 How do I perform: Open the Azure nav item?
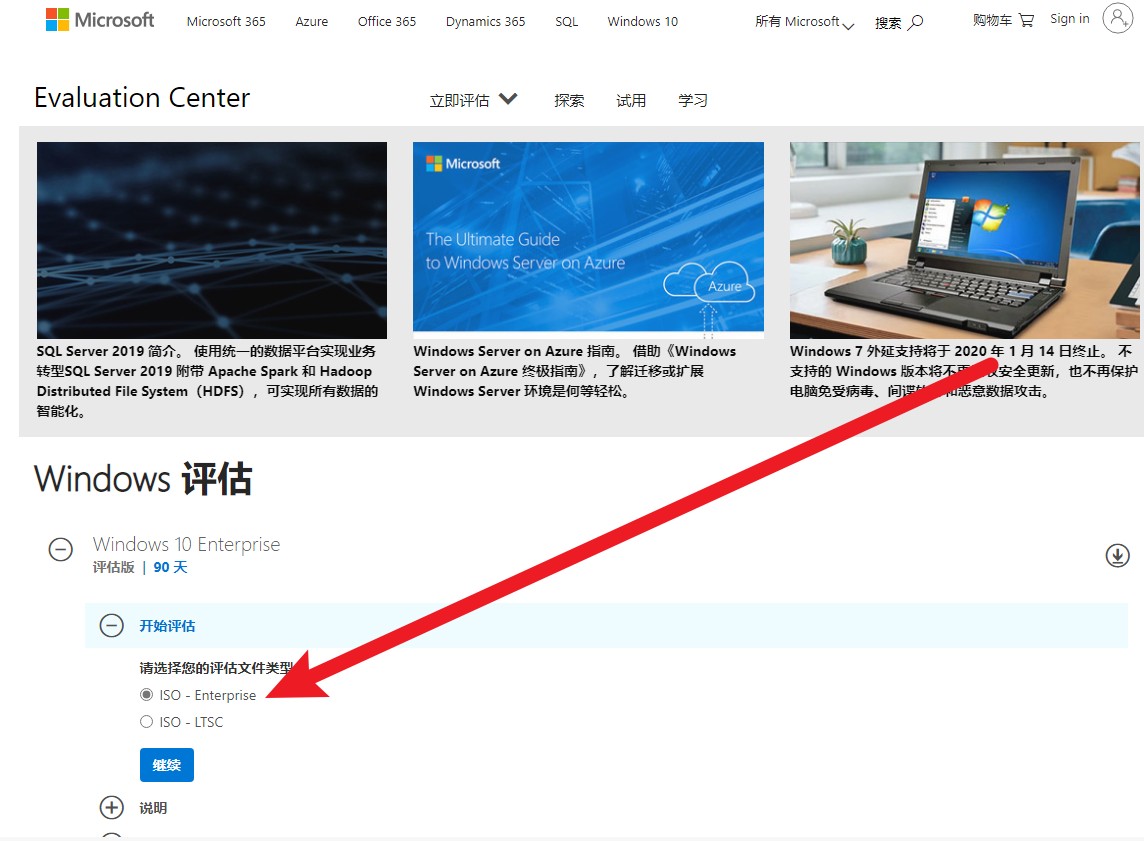312,21
